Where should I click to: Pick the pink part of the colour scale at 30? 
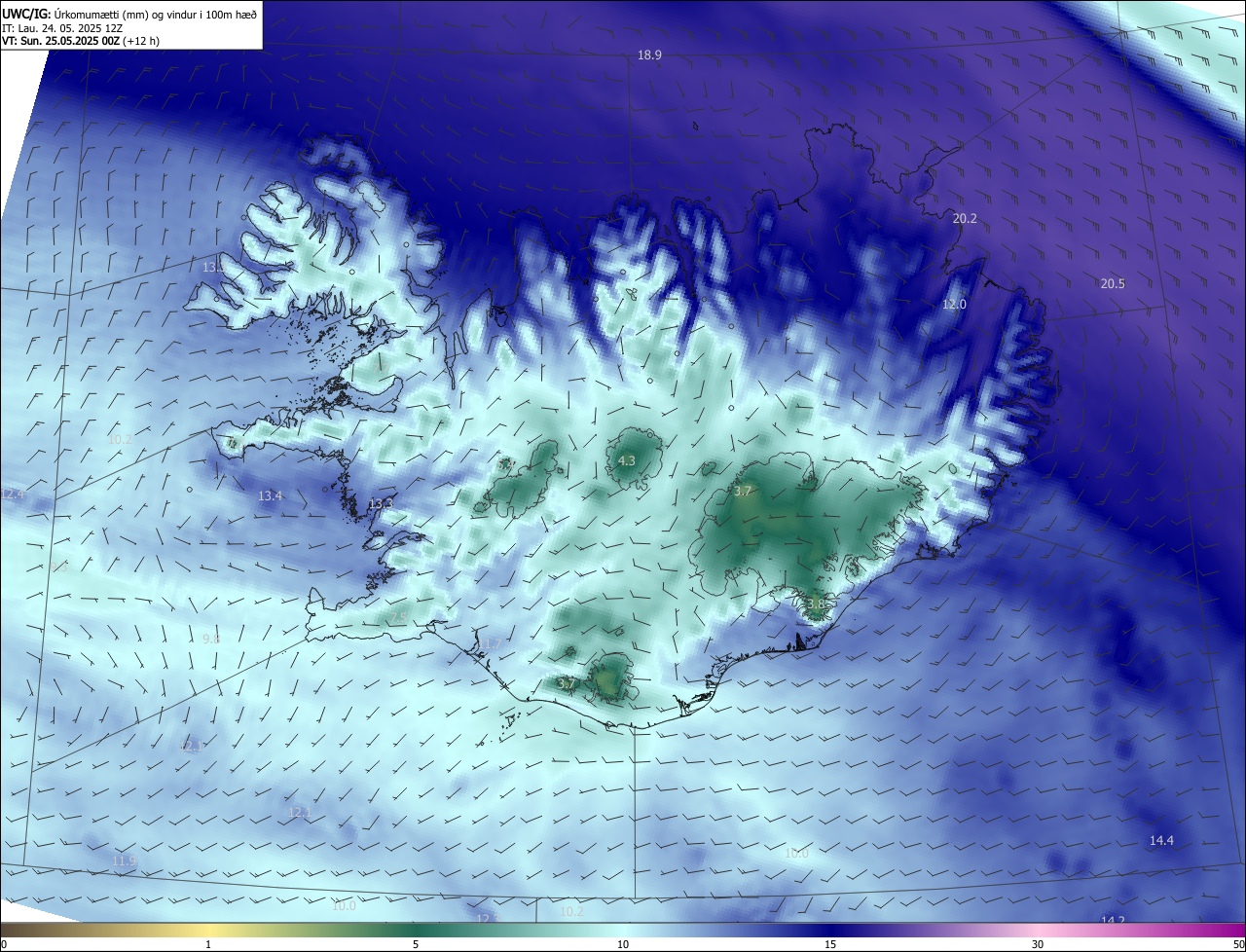coord(1038,931)
